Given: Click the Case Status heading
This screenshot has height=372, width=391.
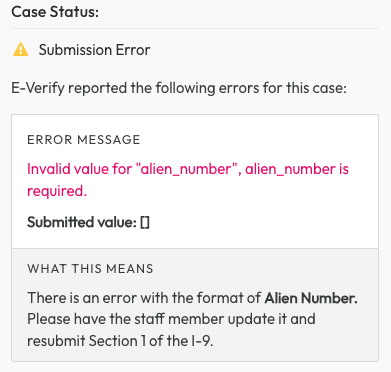Looking at the screenshot, I should point(55,12).
